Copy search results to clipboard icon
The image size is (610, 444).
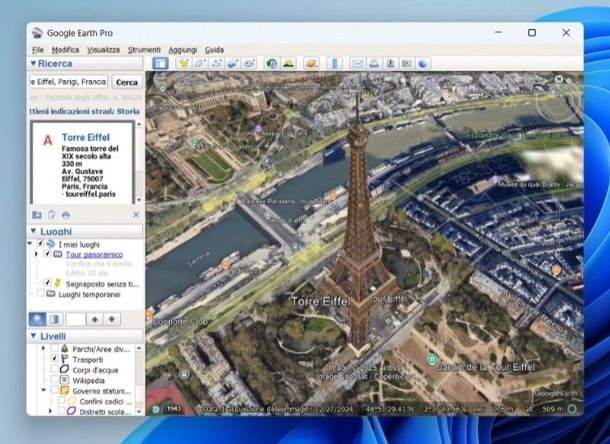coord(51,215)
